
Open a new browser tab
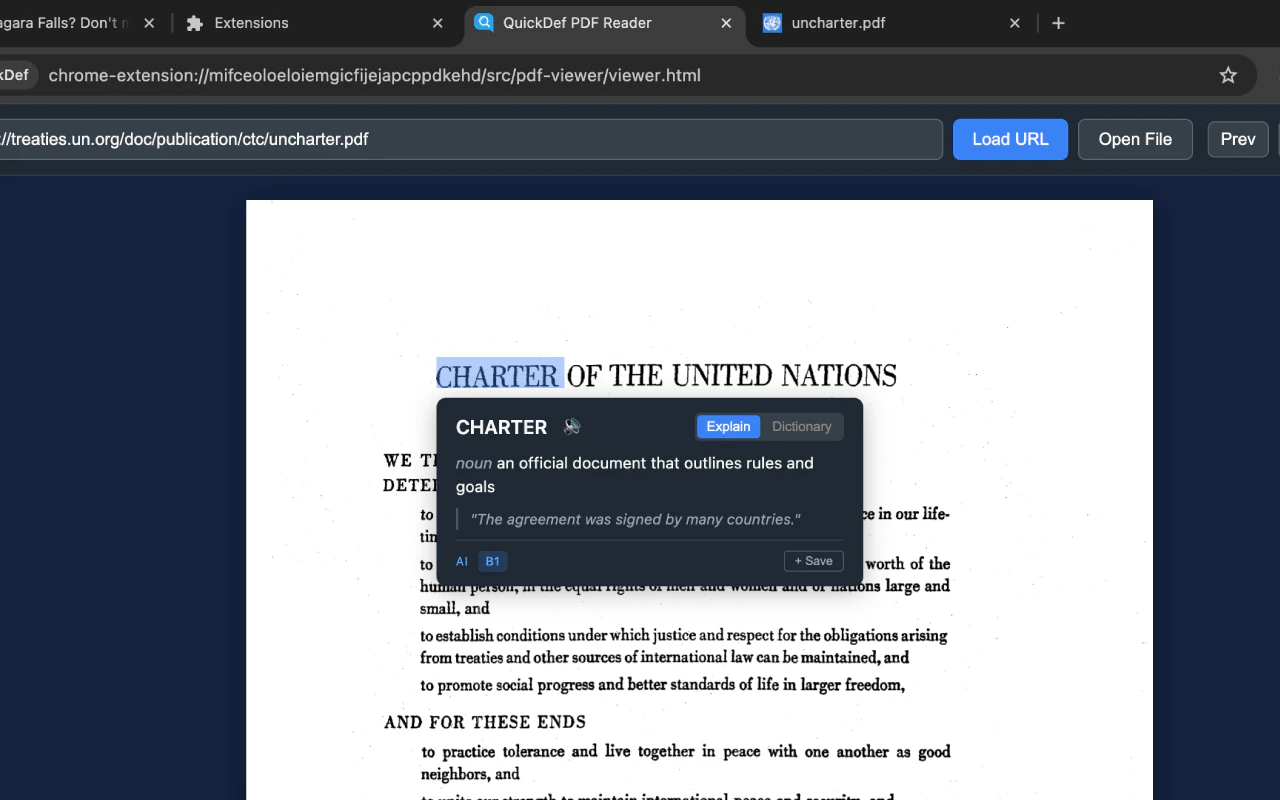click(1058, 23)
